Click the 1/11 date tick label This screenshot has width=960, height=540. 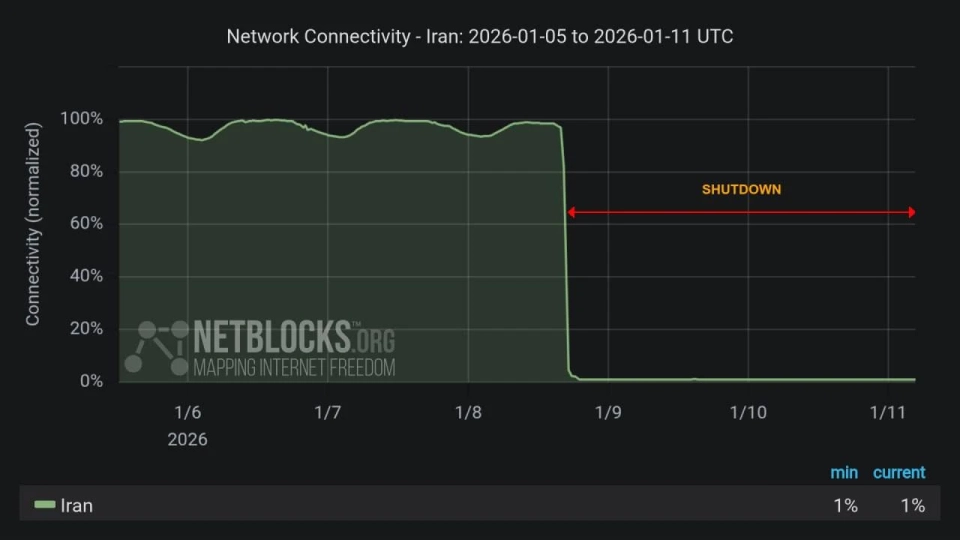point(887,412)
